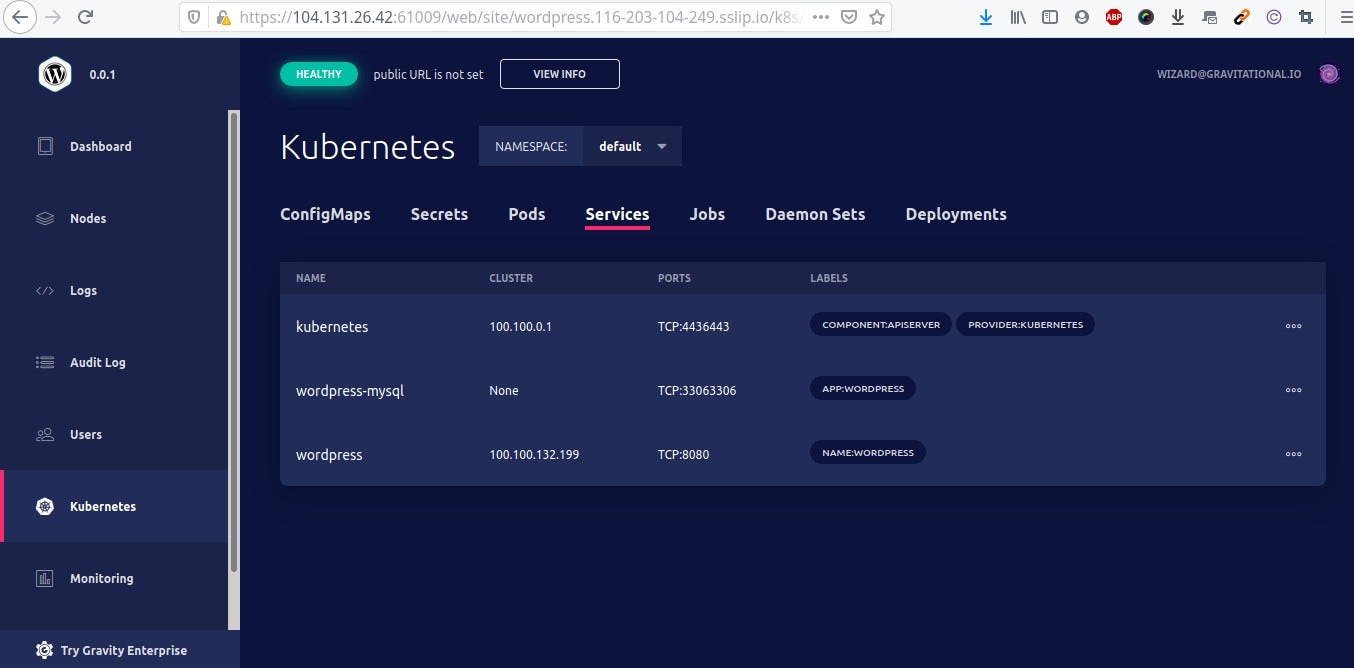Click WIZARD@GRAVITATIONAL.IO user menu
1354x668 pixels.
[x=1229, y=74]
